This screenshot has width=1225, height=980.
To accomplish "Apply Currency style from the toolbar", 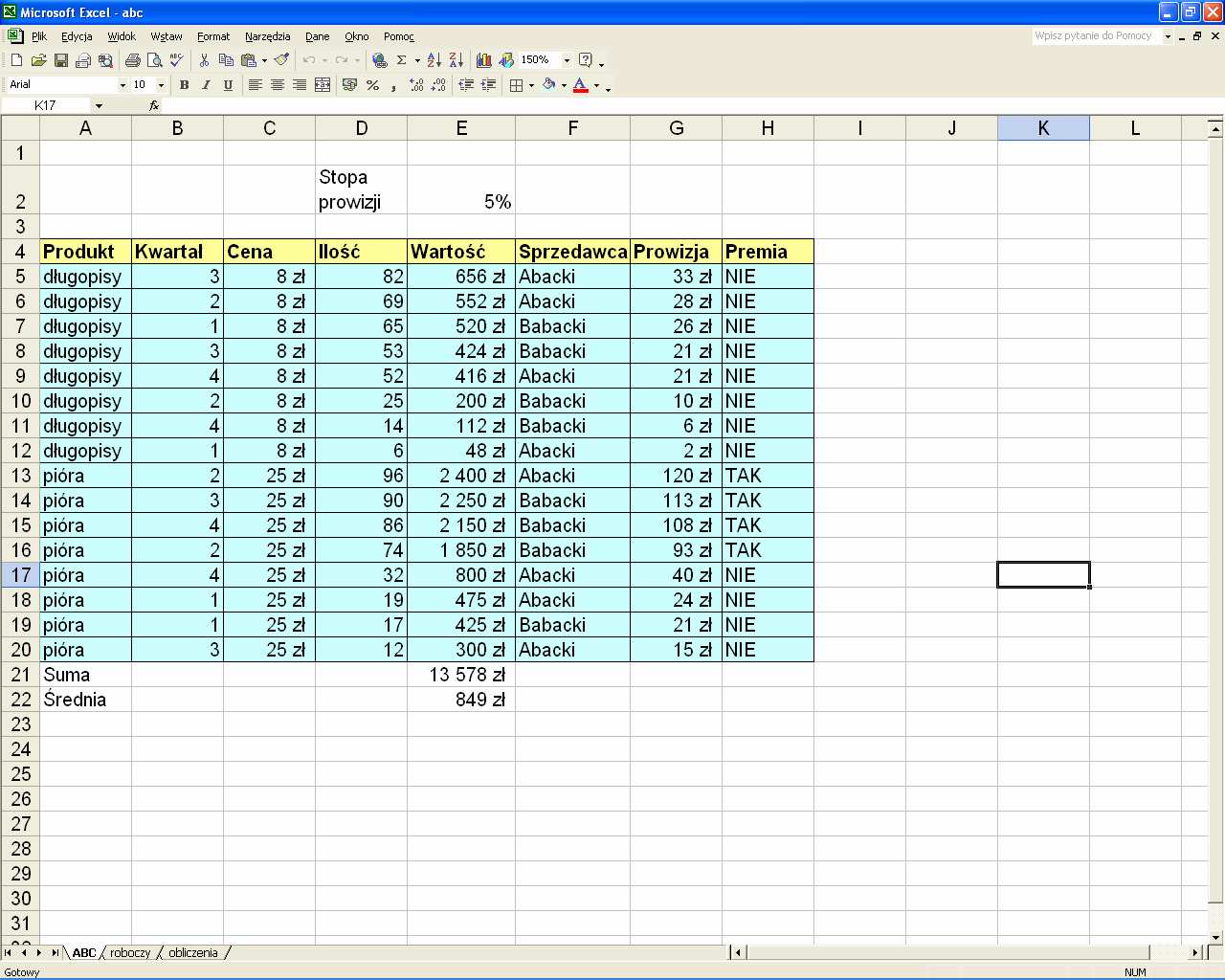I will (350, 85).
